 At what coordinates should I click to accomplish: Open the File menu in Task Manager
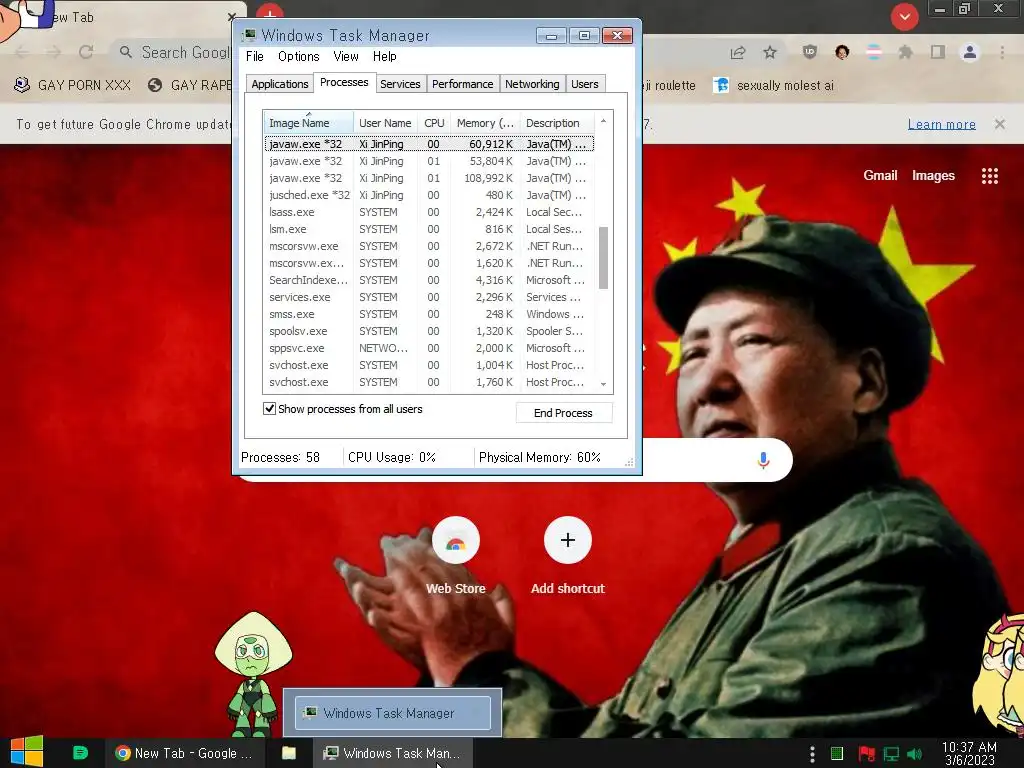(x=255, y=57)
